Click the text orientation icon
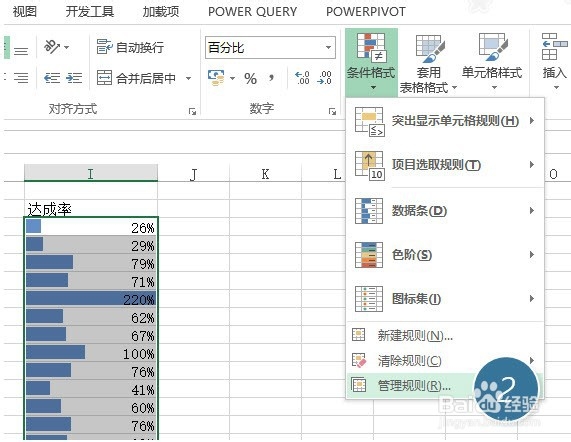Image resolution: width=571 pixels, height=442 pixels. [x=52, y=47]
